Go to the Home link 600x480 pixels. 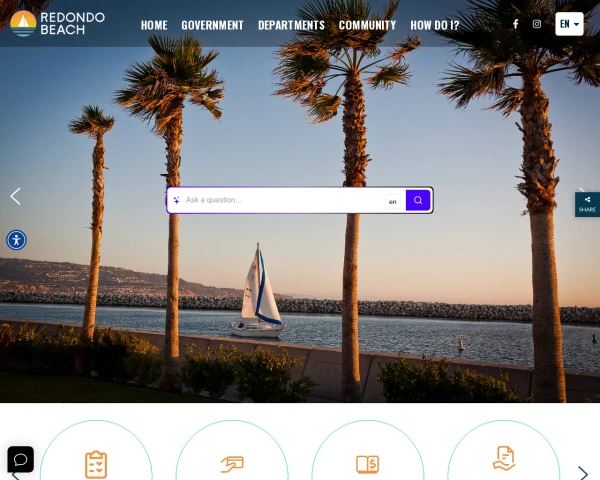(x=154, y=25)
